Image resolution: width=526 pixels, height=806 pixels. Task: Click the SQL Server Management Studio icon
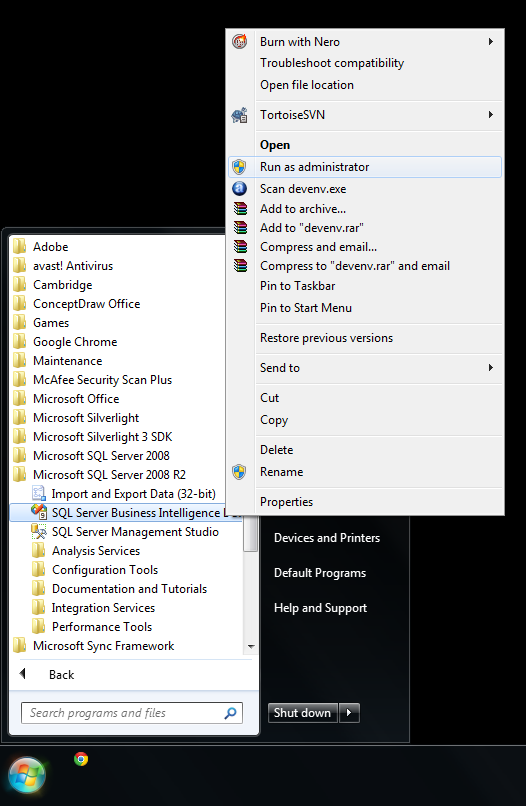tap(39, 531)
